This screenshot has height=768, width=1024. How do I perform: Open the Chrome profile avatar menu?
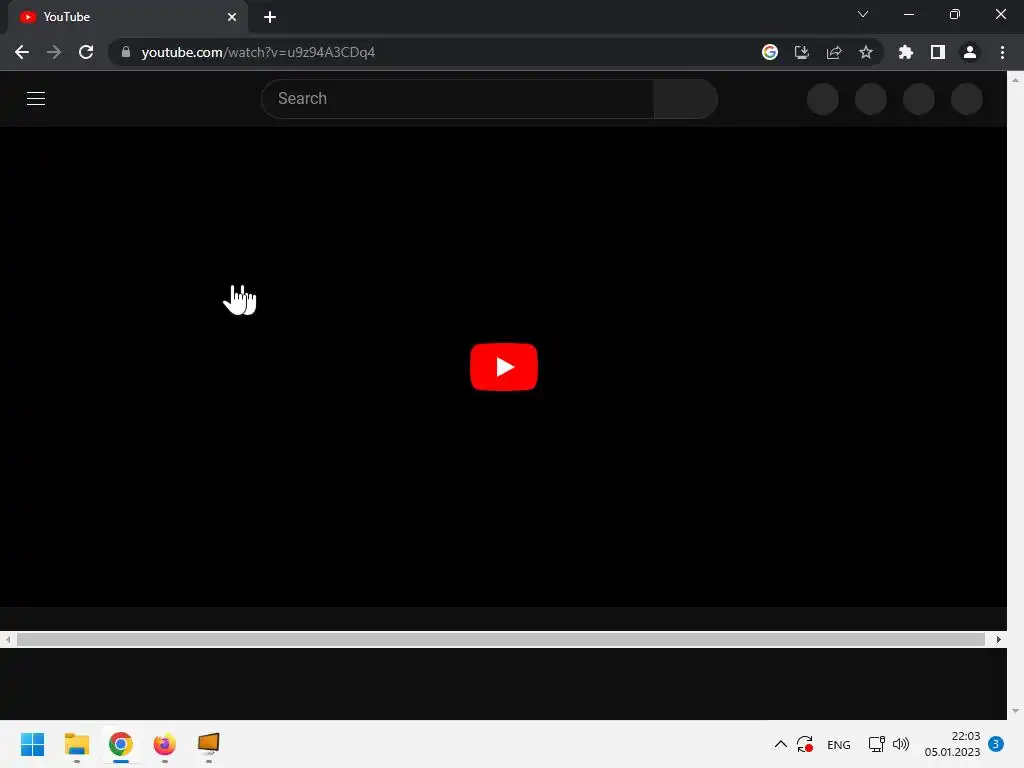[970, 52]
